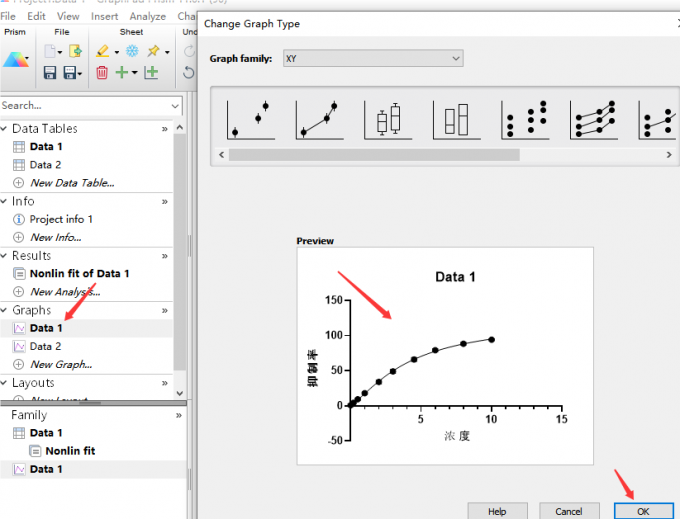Image resolution: width=680 pixels, height=519 pixels.
Task: Click the Cancel button
Action: click(569, 511)
